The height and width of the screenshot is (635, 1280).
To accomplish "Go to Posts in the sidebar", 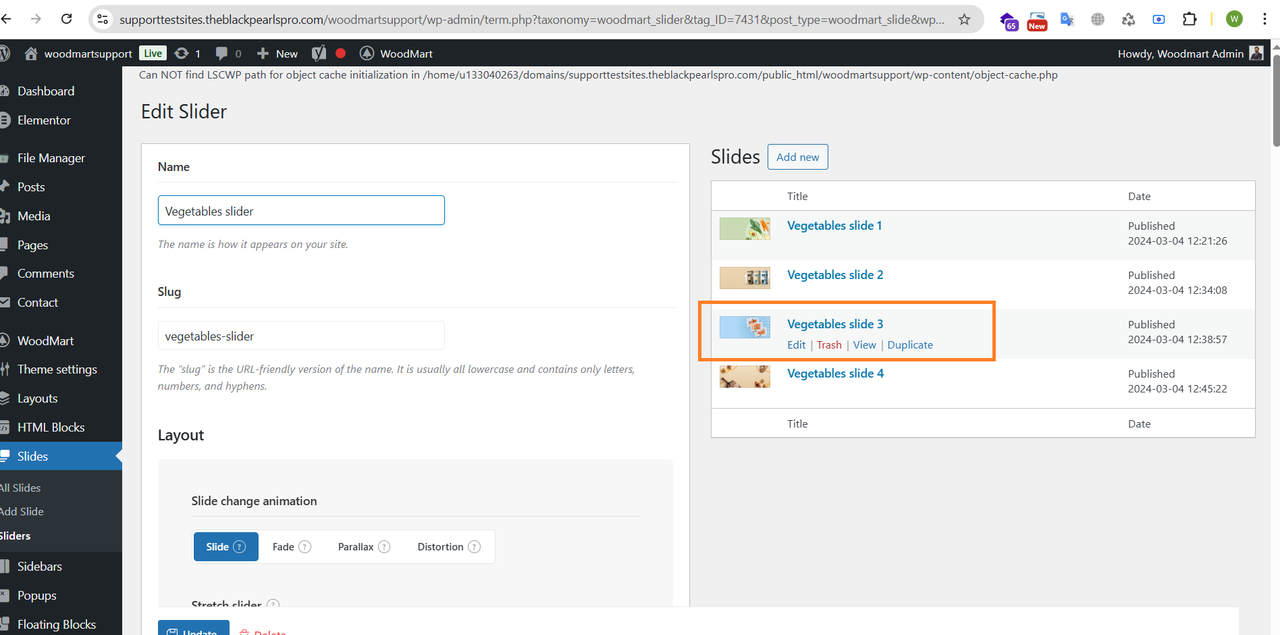I will coord(31,187).
